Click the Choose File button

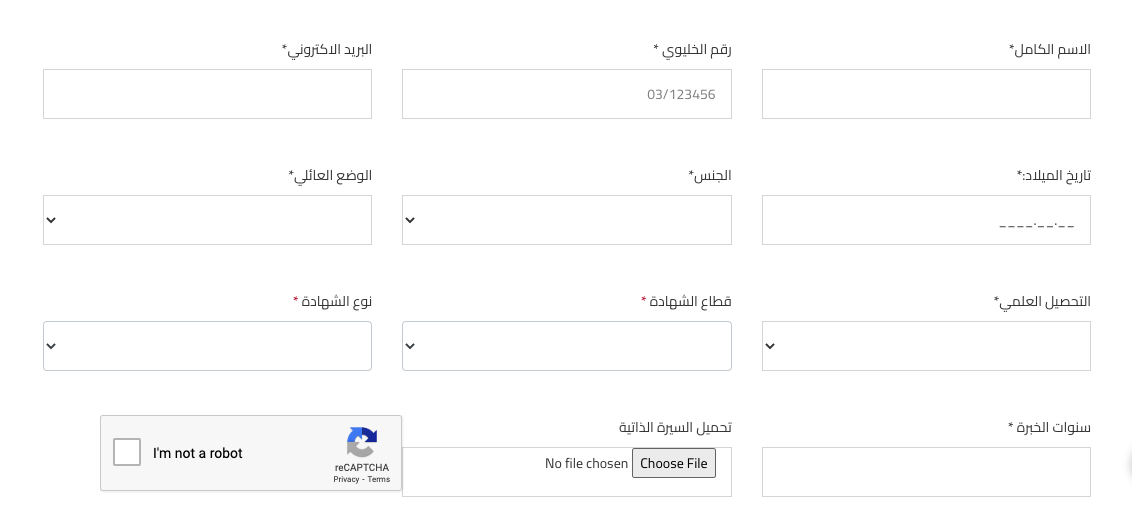[x=674, y=464]
